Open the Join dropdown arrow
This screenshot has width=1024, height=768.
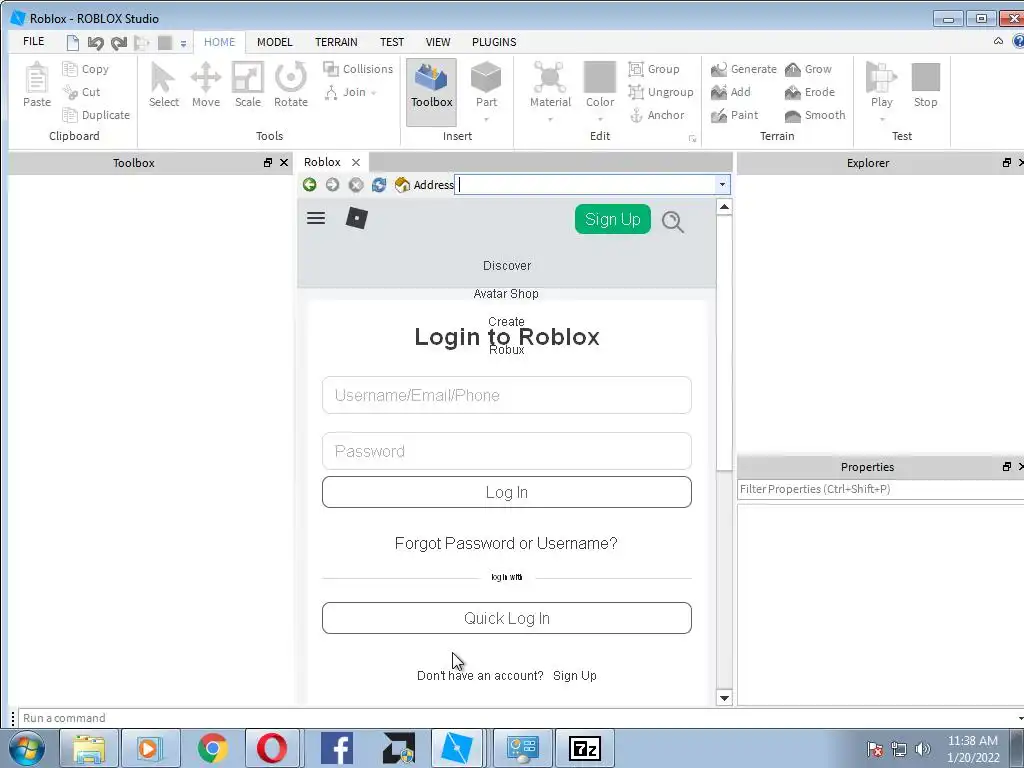pos(374,93)
